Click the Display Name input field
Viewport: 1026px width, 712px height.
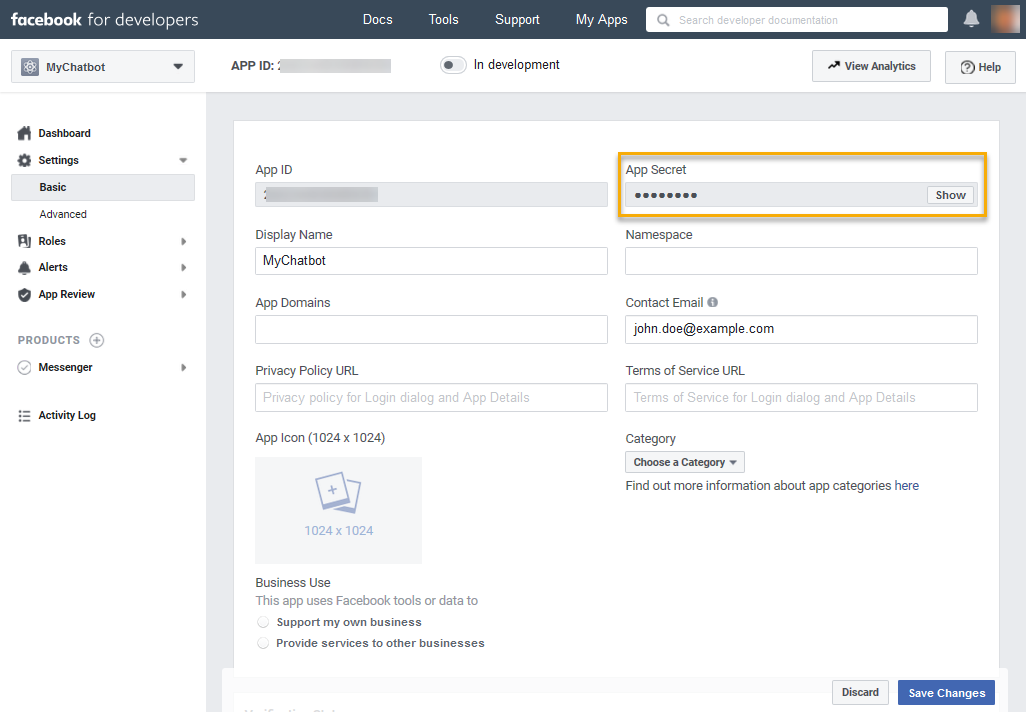431,261
